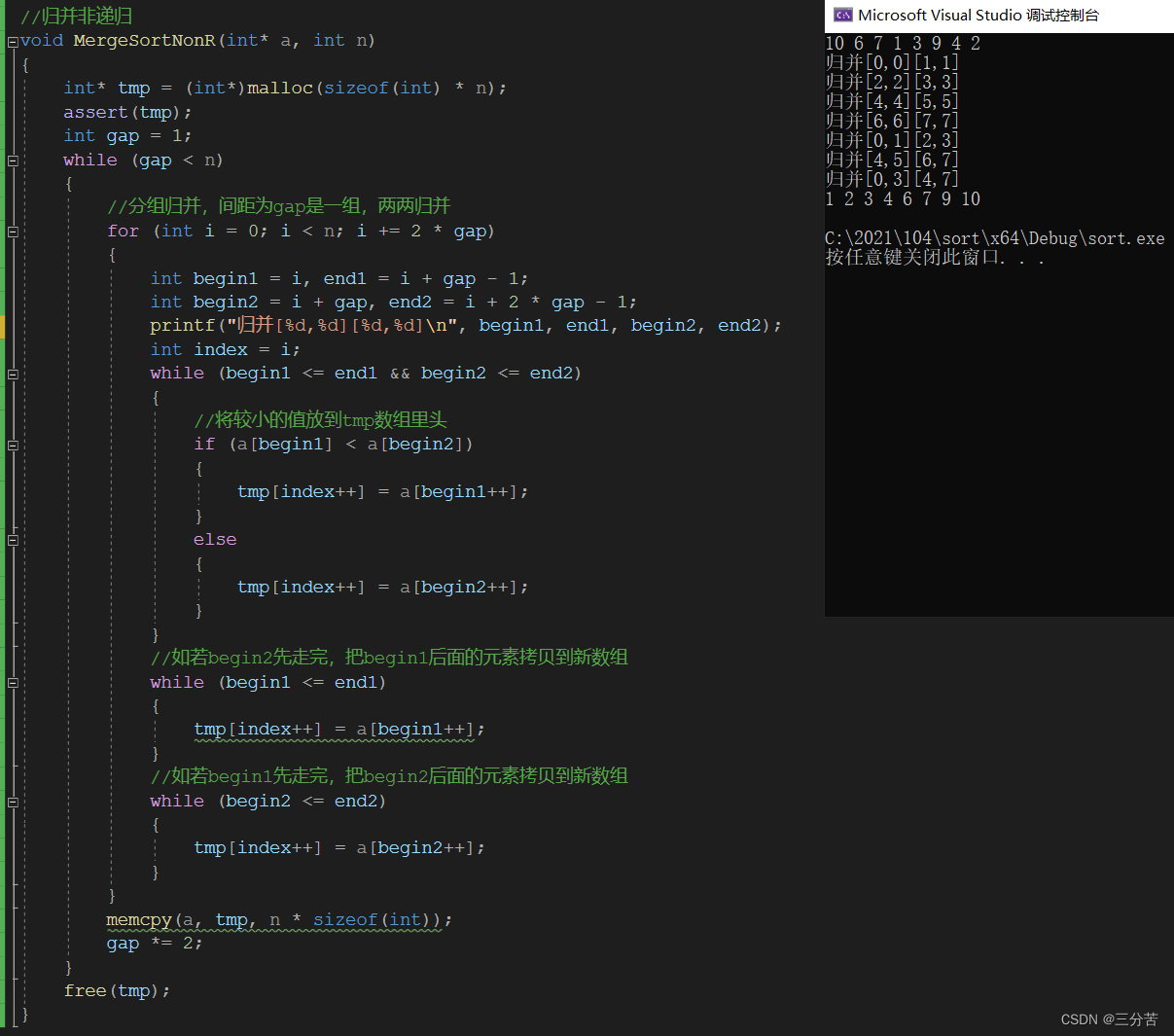Image resolution: width=1174 pixels, height=1036 pixels.
Task: Collapse the 'while (begin2 <= end2)' block
Action: (13, 802)
